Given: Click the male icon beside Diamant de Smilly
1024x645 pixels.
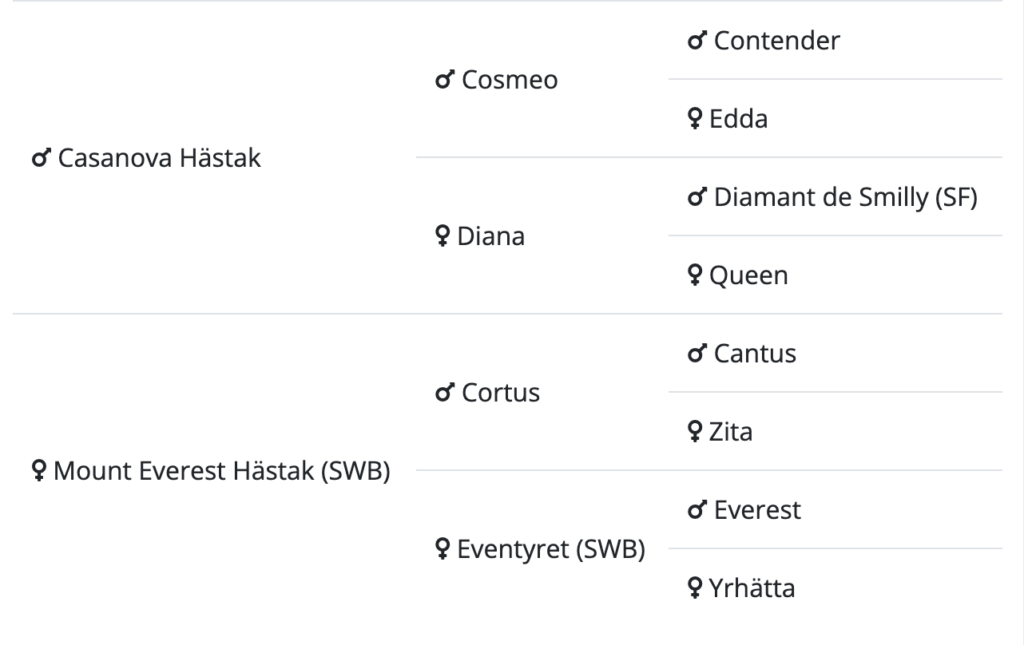Looking at the screenshot, I should tap(697, 197).
